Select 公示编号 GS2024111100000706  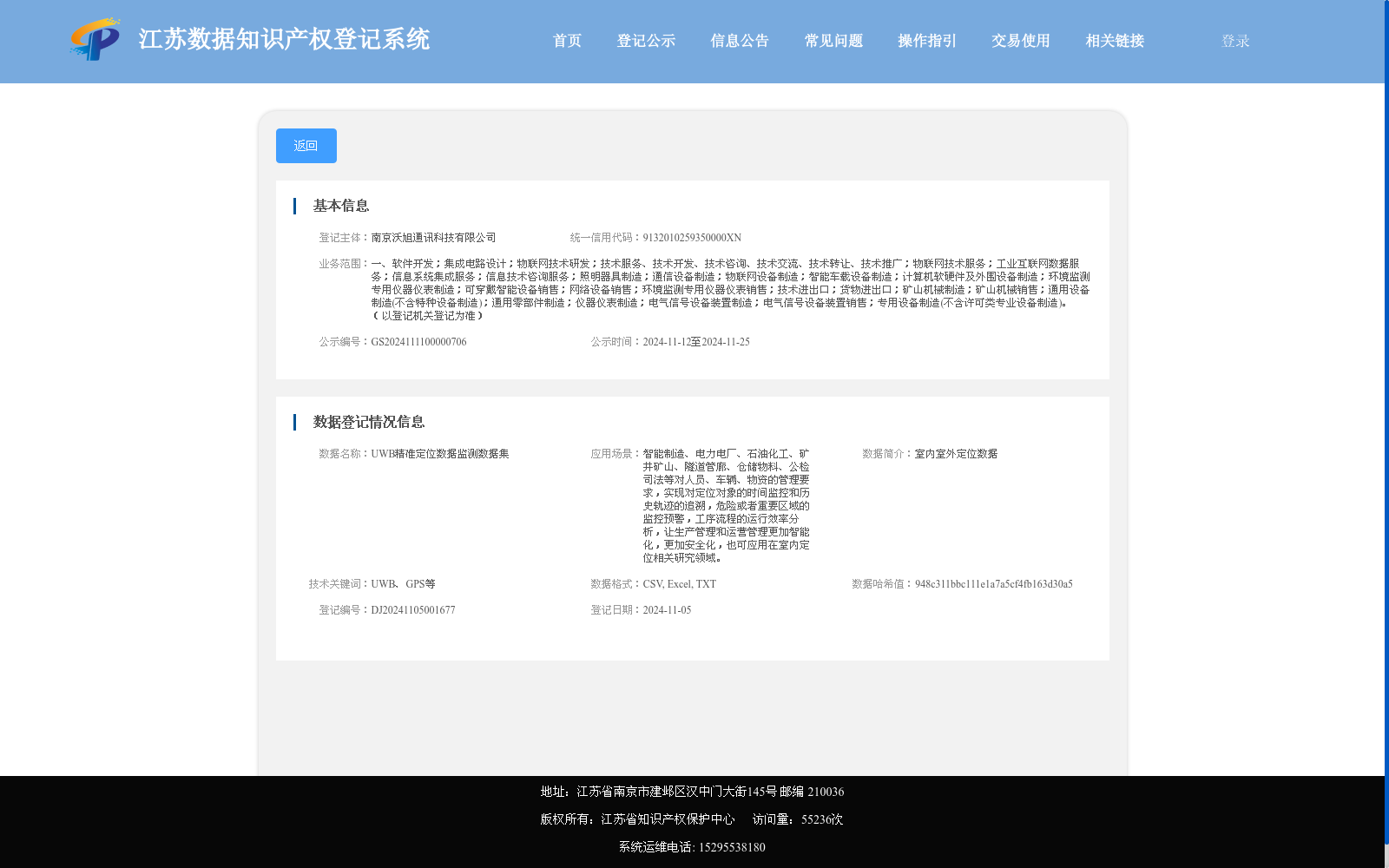[x=418, y=342]
